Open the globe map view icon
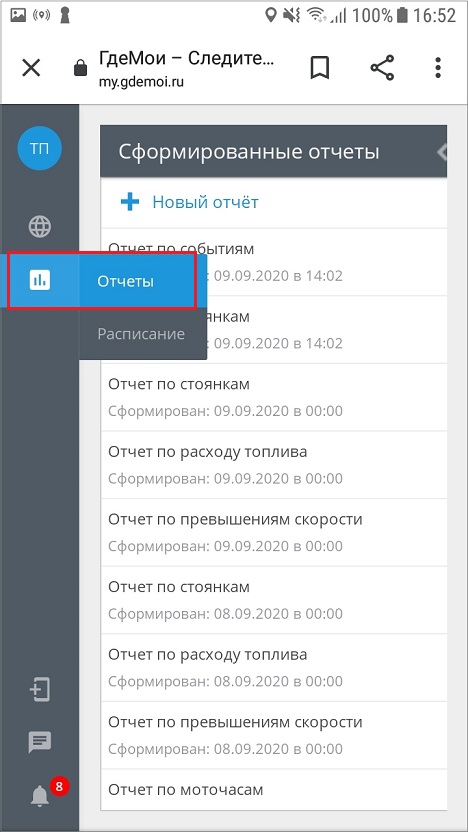 (x=40, y=227)
